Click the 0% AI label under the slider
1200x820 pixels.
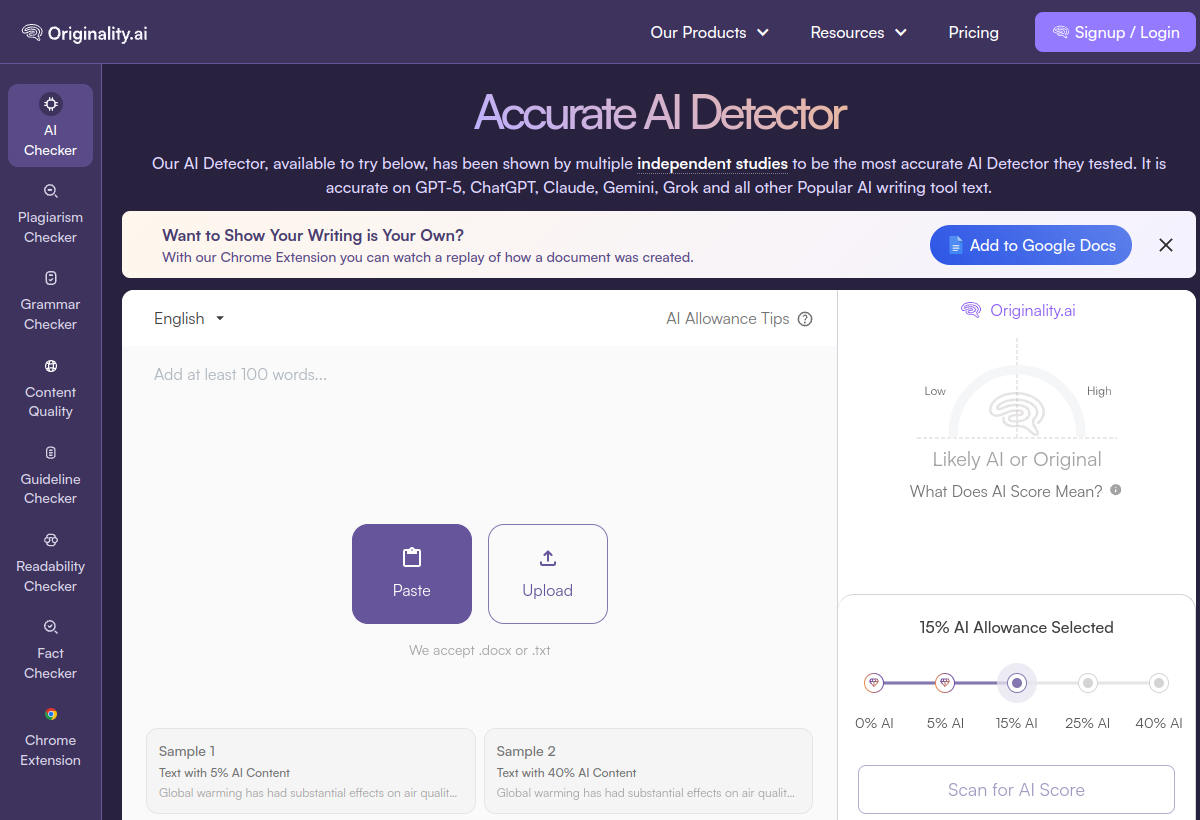[x=875, y=723]
